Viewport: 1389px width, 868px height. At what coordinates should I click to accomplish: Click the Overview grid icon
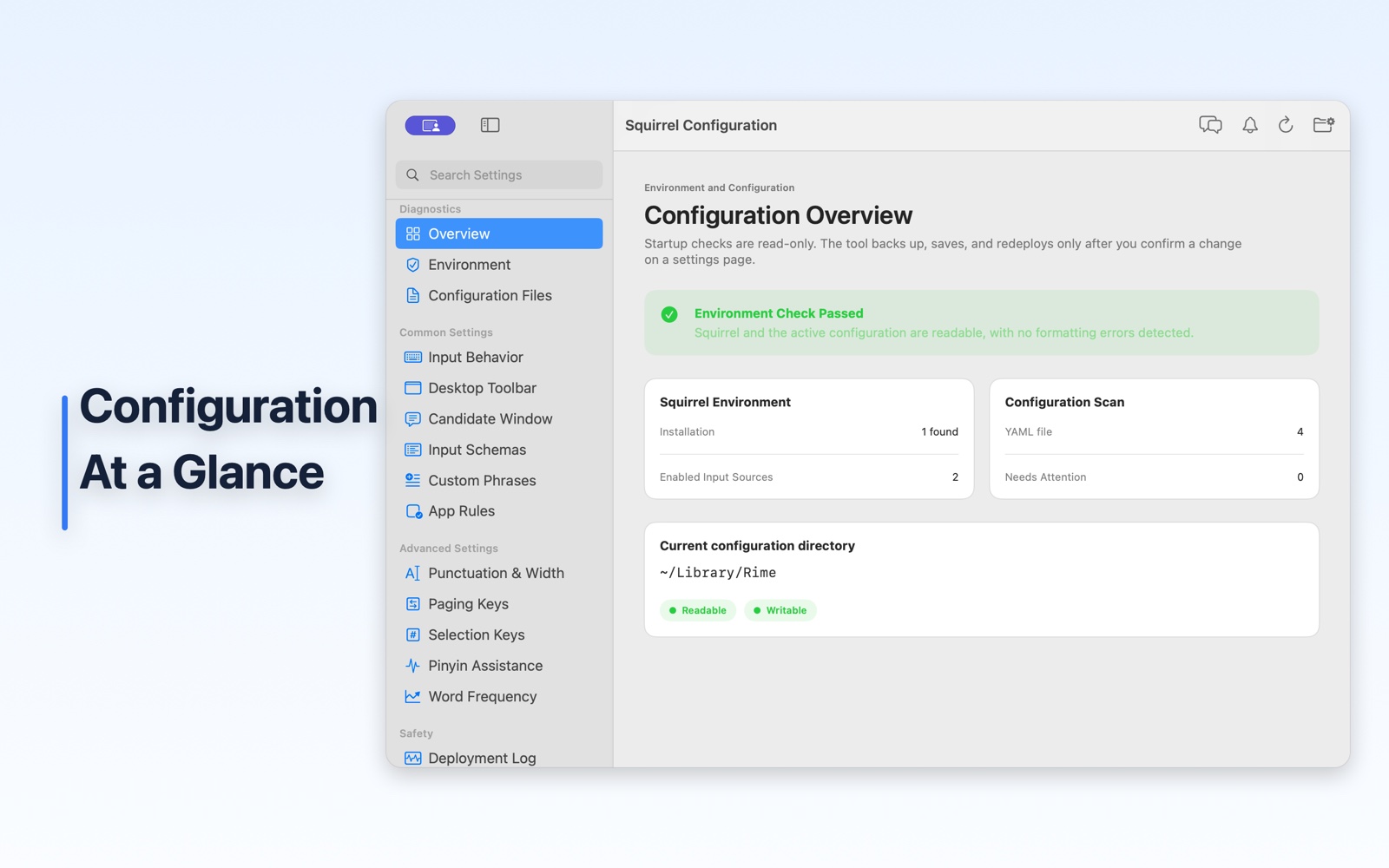pos(413,233)
